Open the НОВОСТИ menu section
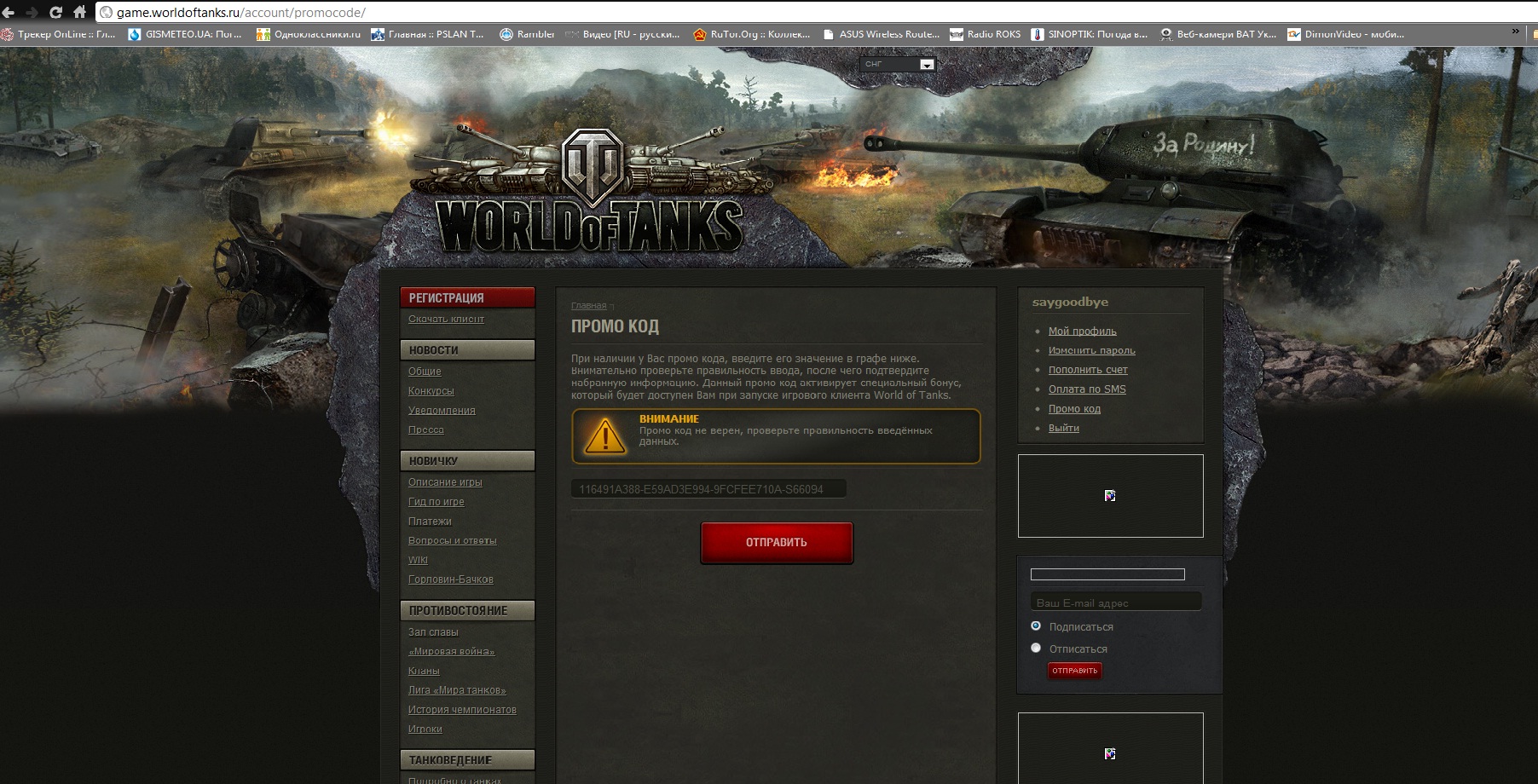Screen dimensions: 1538x784 (467, 350)
